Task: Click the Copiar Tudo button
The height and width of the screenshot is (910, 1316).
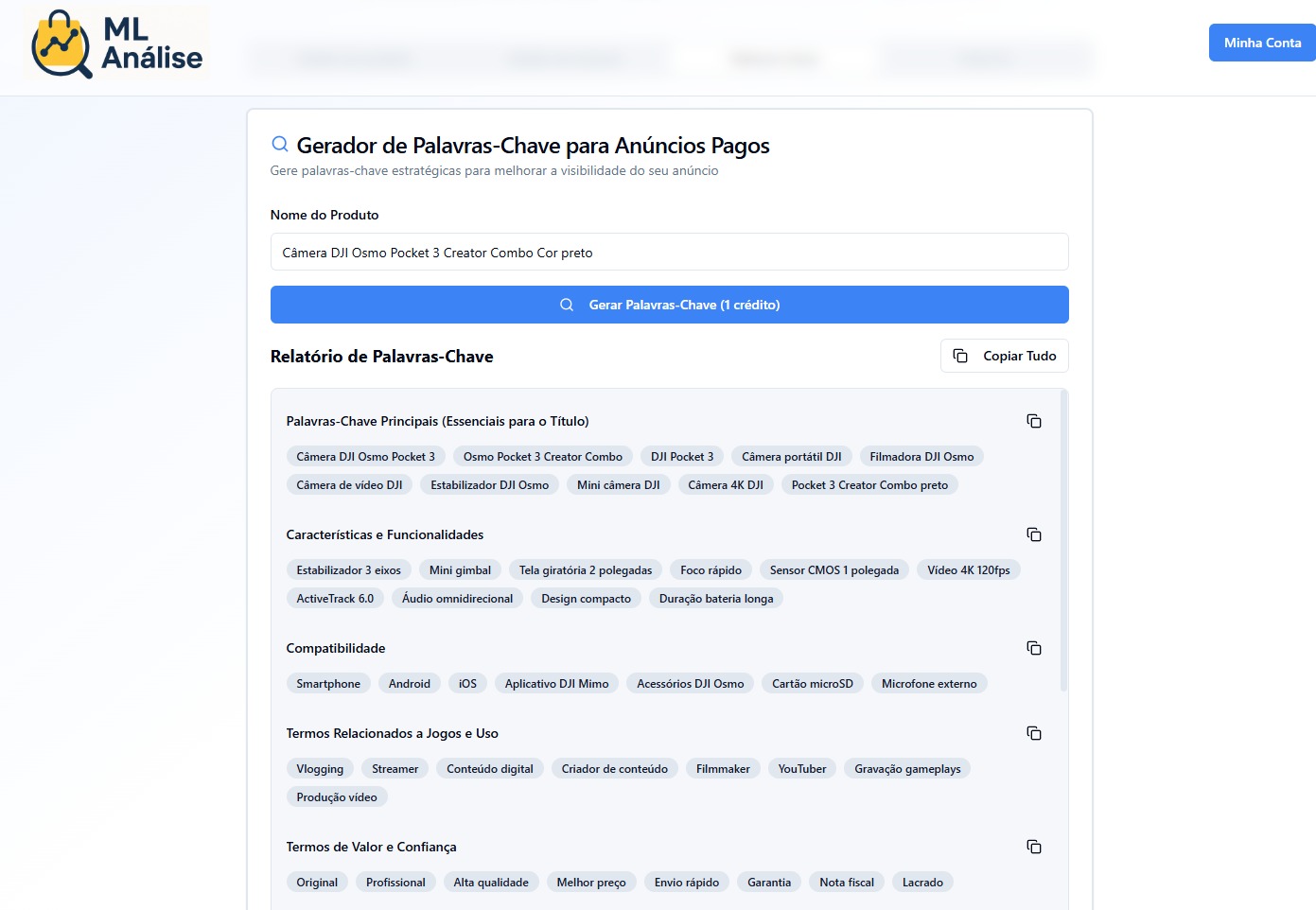Action: pos(1004,356)
